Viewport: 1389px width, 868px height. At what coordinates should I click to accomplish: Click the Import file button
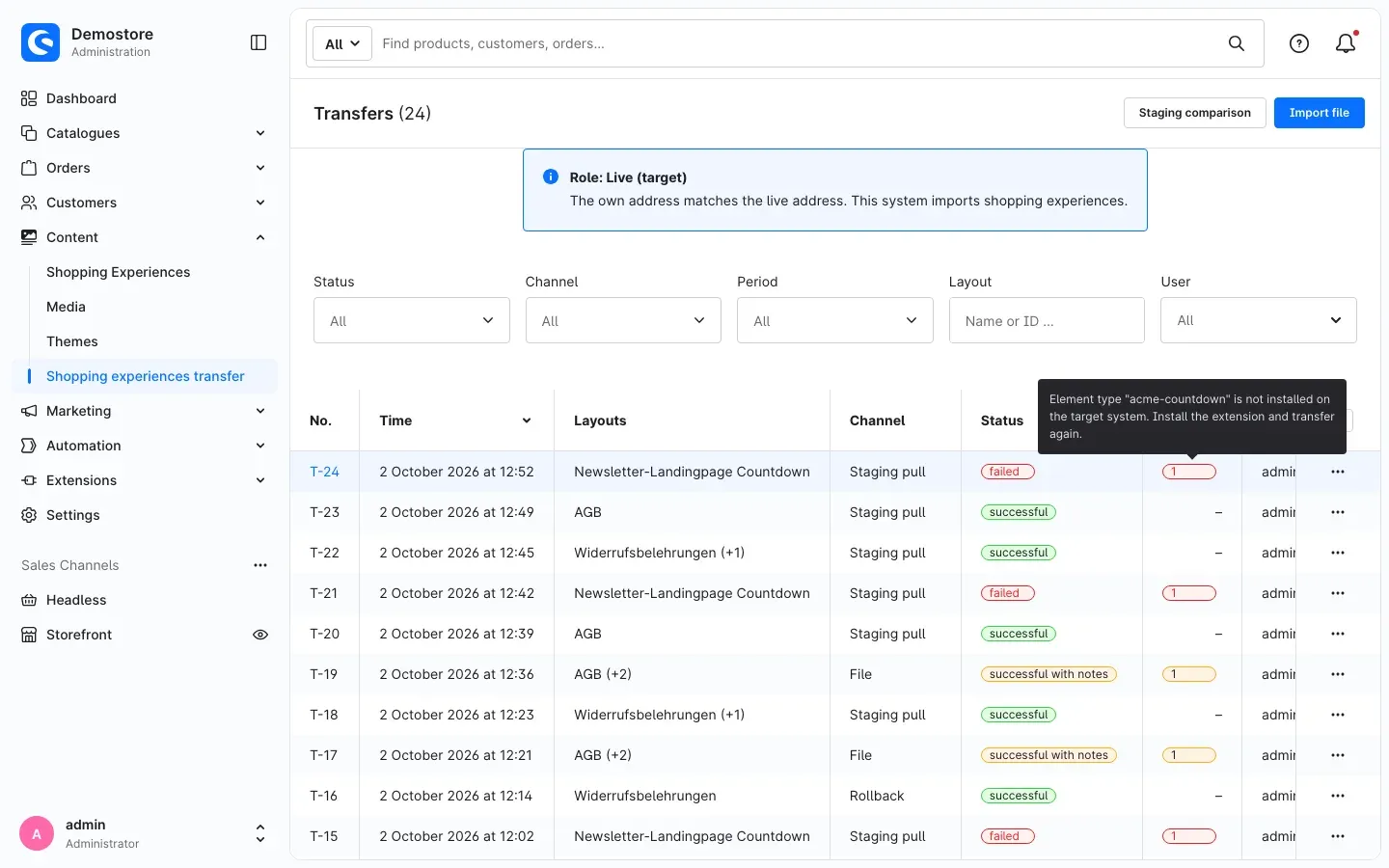pyautogui.click(x=1319, y=113)
